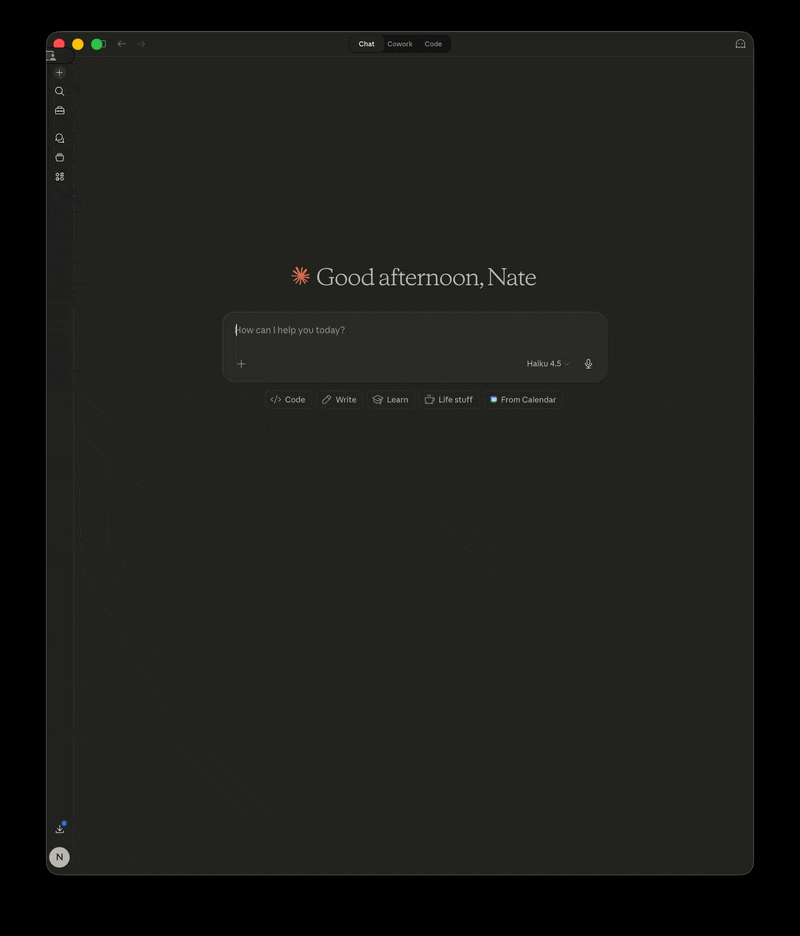Click the download icon with the blue dot
Image resolution: width=800 pixels, height=936 pixels.
[x=60, y=828]
